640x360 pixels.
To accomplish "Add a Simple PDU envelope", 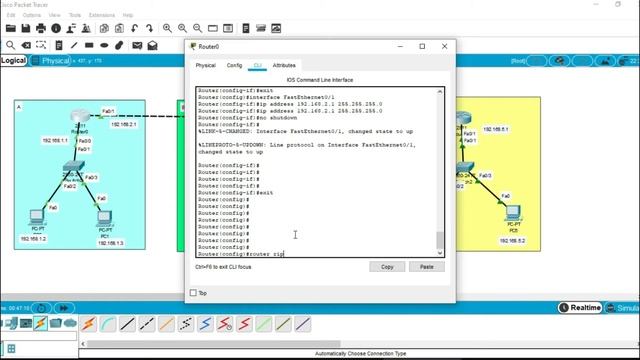I will 137,45.
